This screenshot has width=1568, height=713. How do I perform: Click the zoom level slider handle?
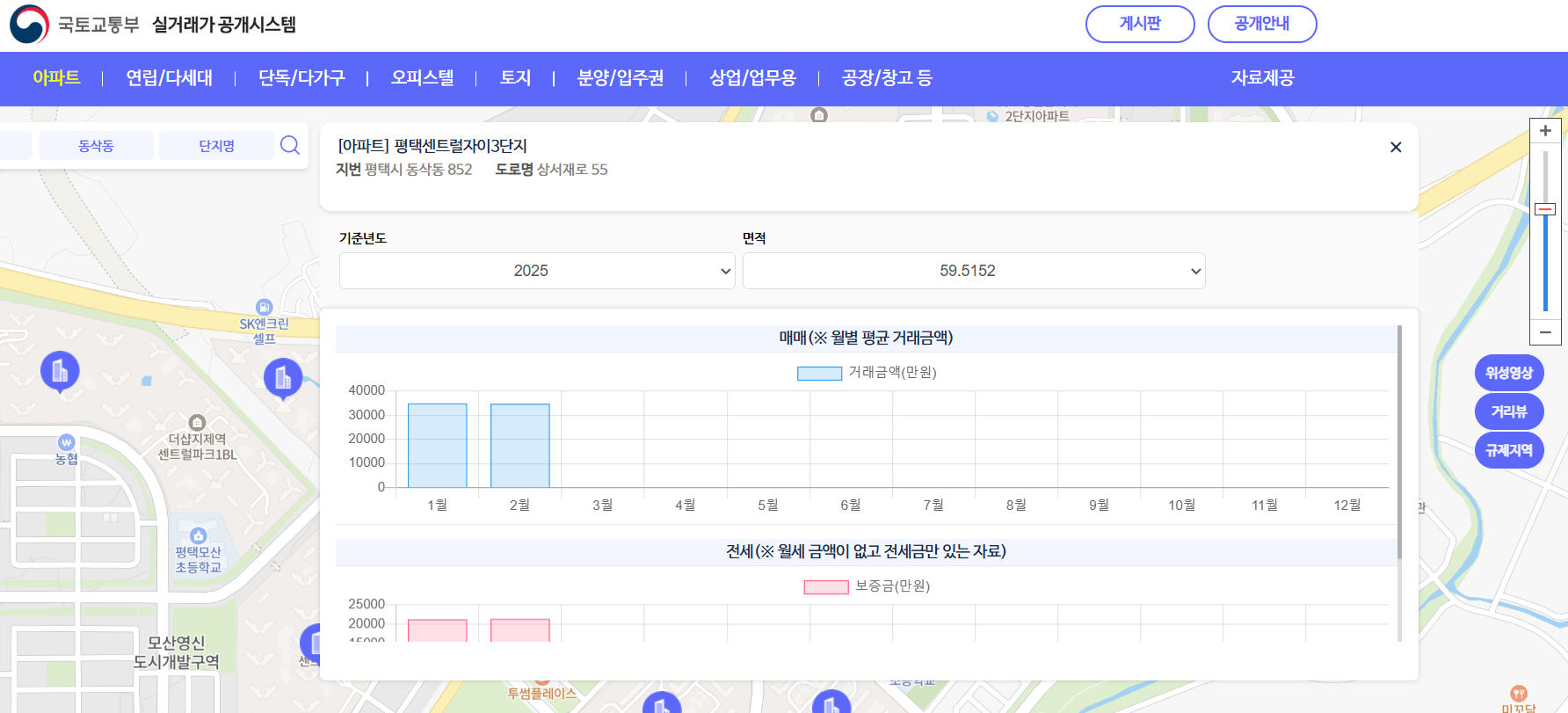click(x=1545, y=209)
